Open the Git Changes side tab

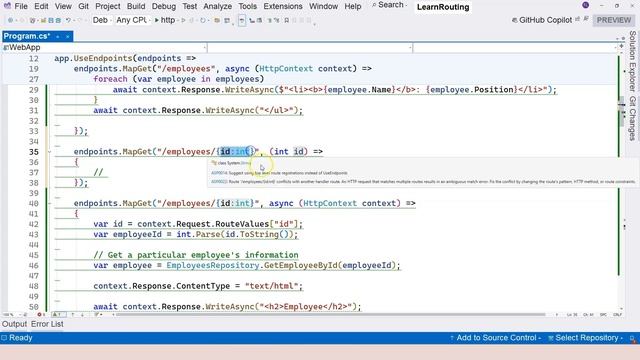(633, 118)
